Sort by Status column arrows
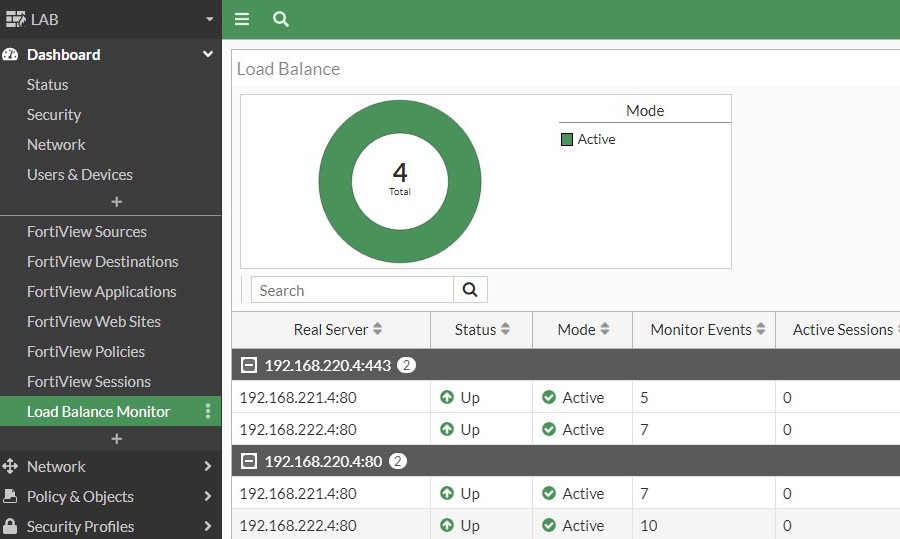 click(x=505, y=329)
